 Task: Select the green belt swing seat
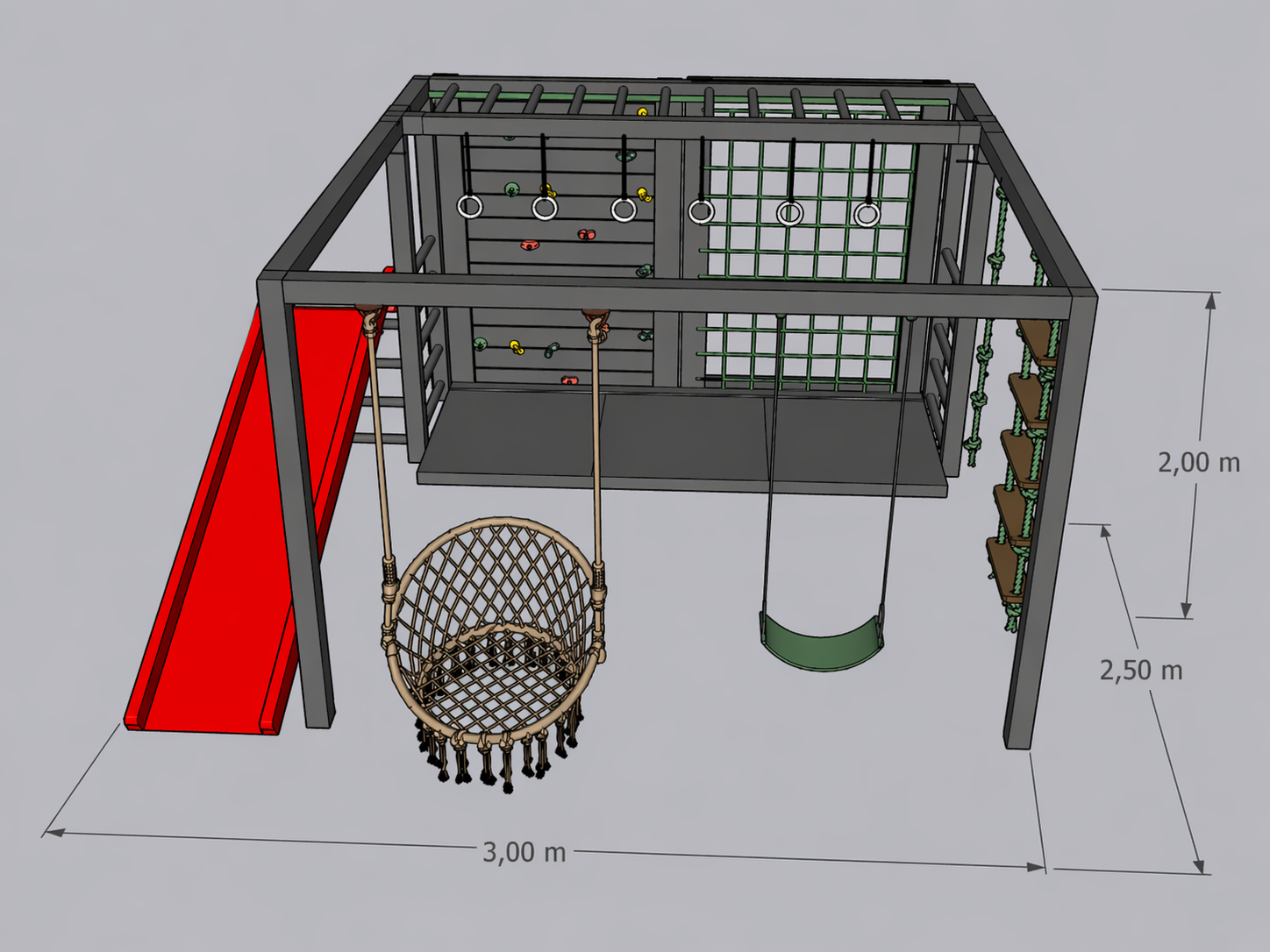point(821,643)
